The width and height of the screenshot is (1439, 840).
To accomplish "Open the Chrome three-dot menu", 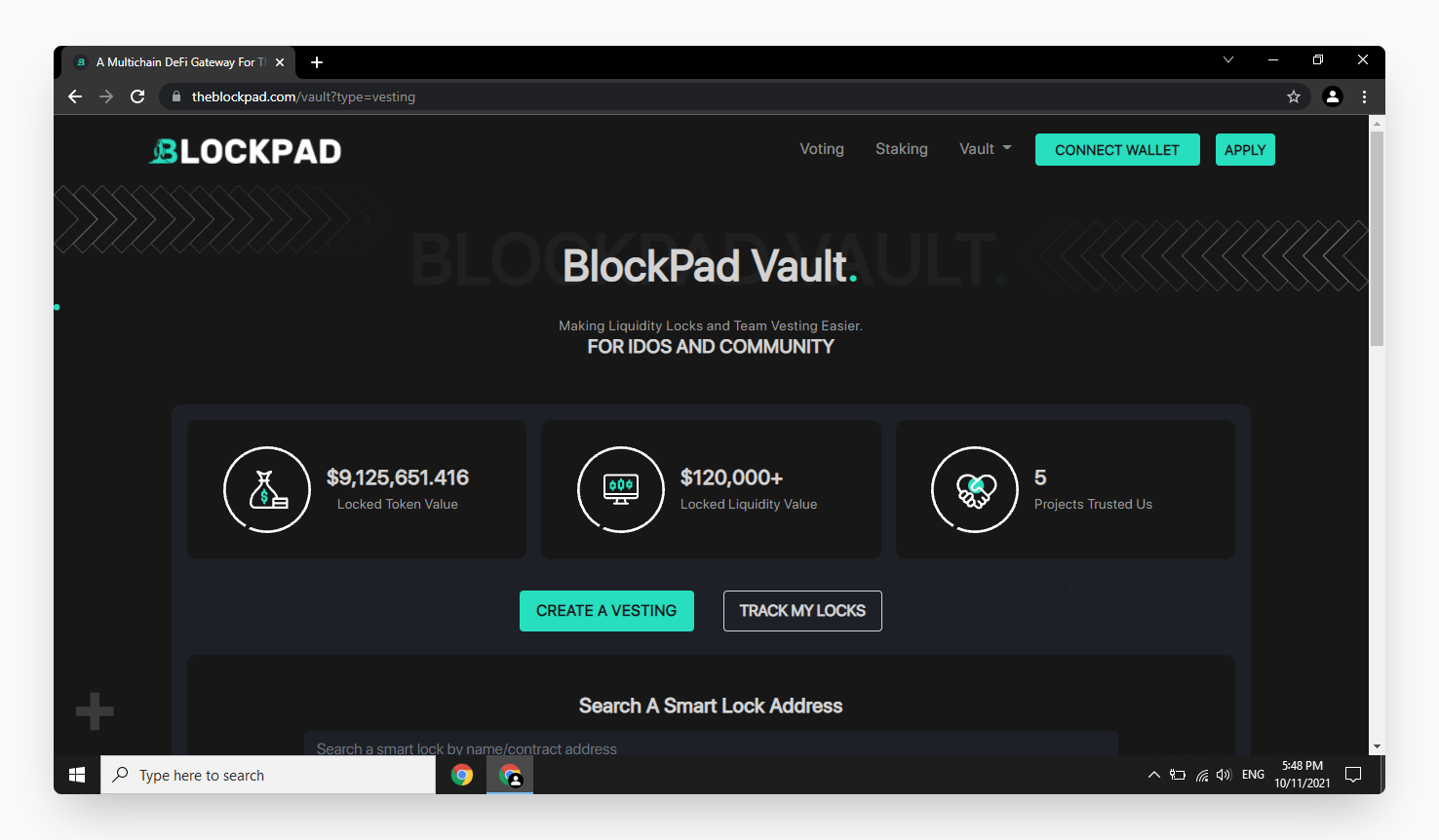I will (x=1364, y=96).
